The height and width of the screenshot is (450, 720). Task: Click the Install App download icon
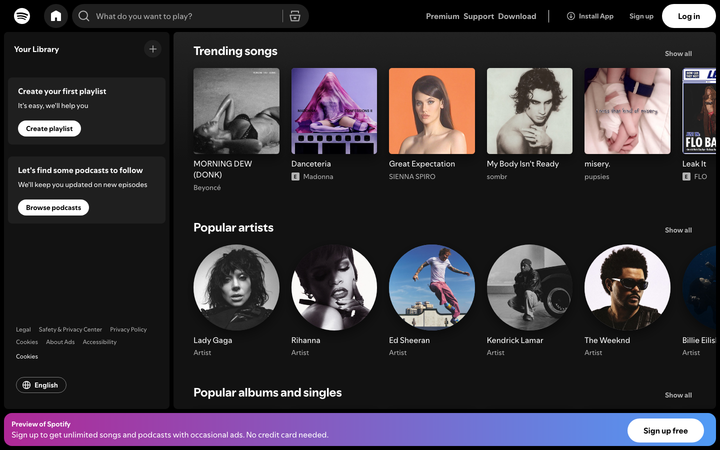pos(571,16)
